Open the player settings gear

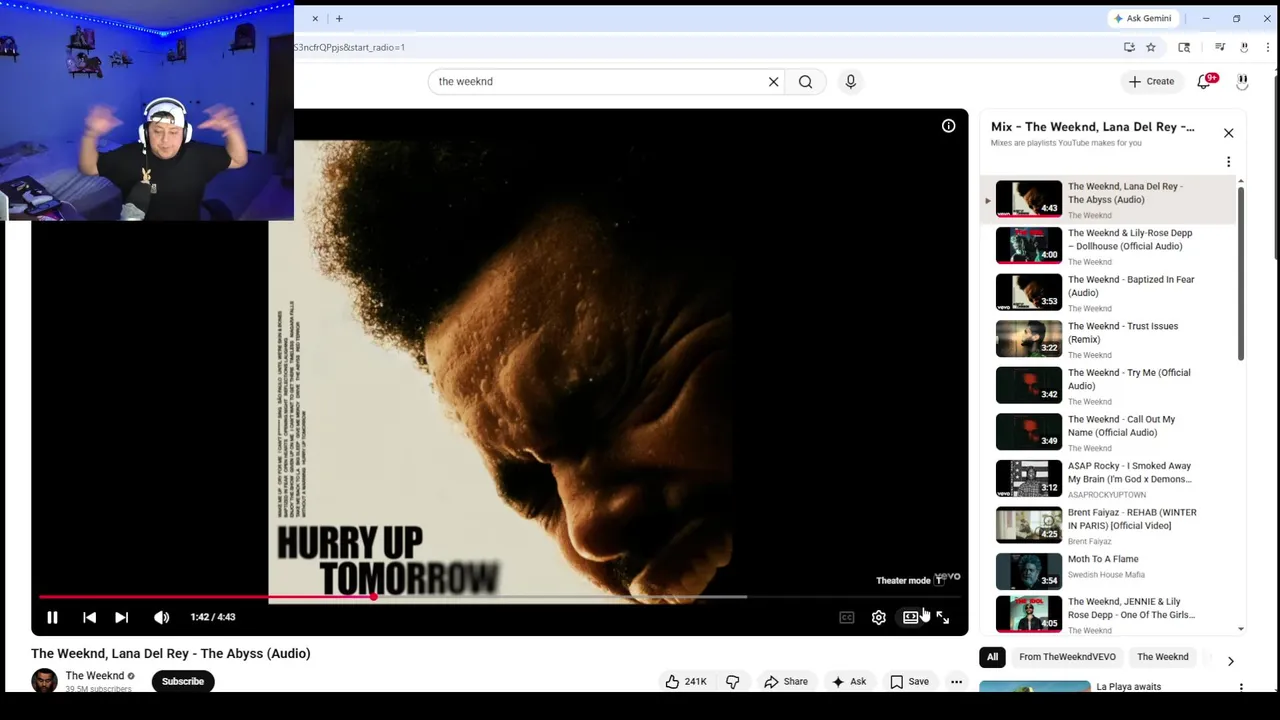(x=878, y=617)
